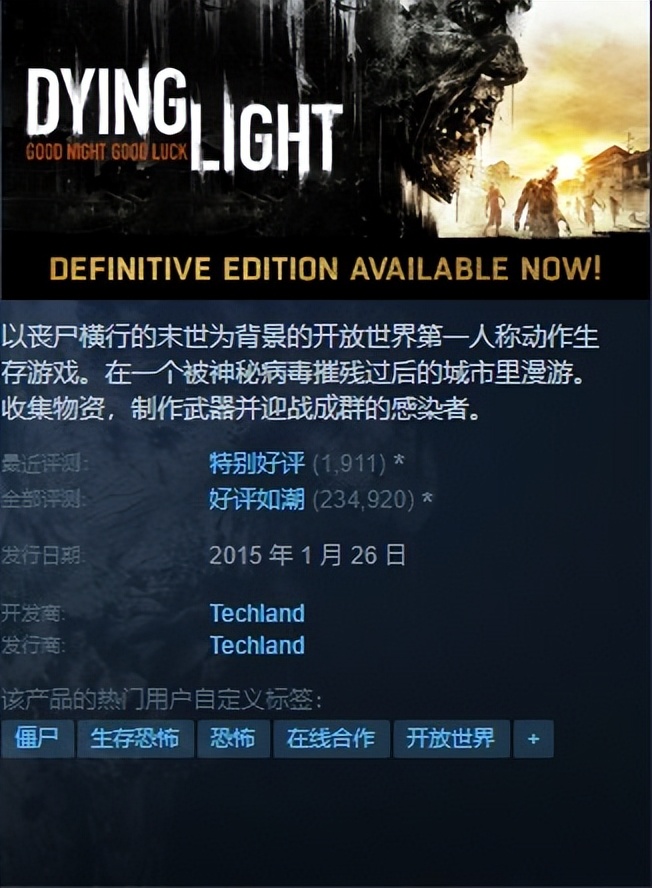Select the 在线合作 tag
This screenshot has height=888, width=652.
point(331,738)
